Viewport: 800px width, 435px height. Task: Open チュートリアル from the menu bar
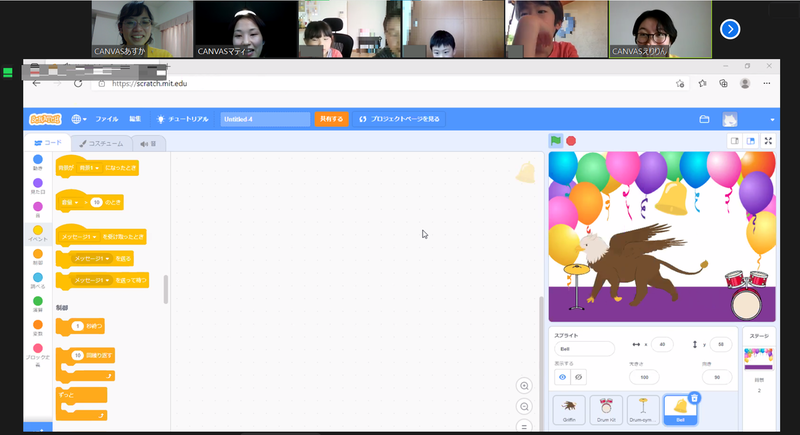click(x=182, y=119)
